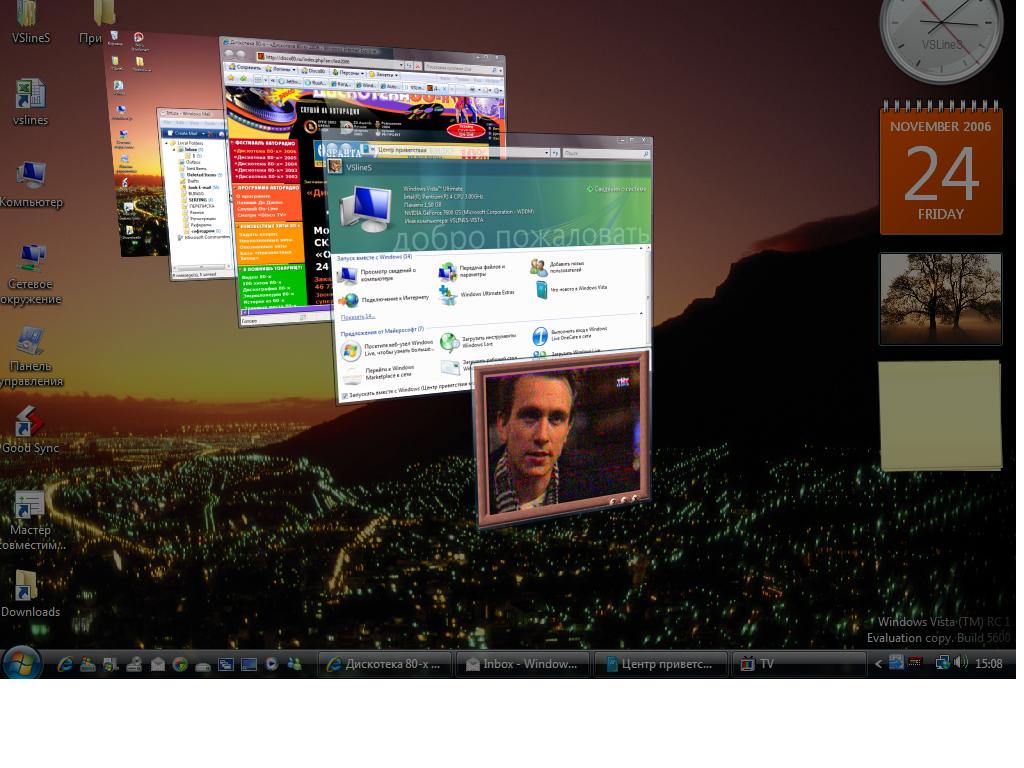The image size is (1024, 768).
Task: Click the taskbar clock showing 15:08
Action: tap(988, 664)
